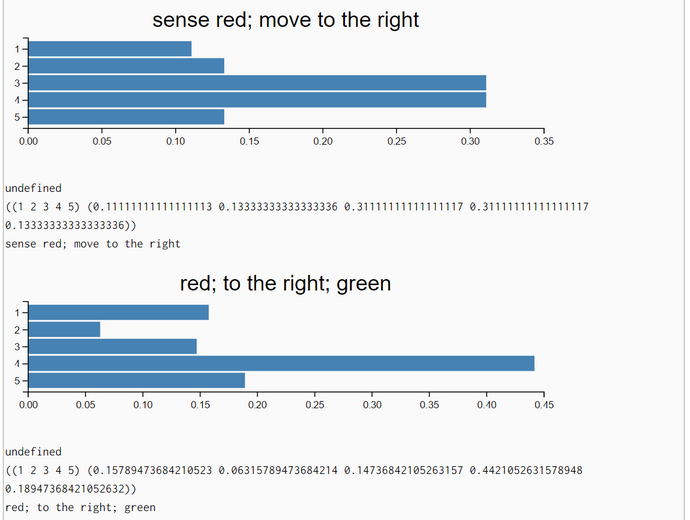Click the 'red; to the right; green' chart title
The height and width of the screenshot is (520, 690).
coord(285,283)
